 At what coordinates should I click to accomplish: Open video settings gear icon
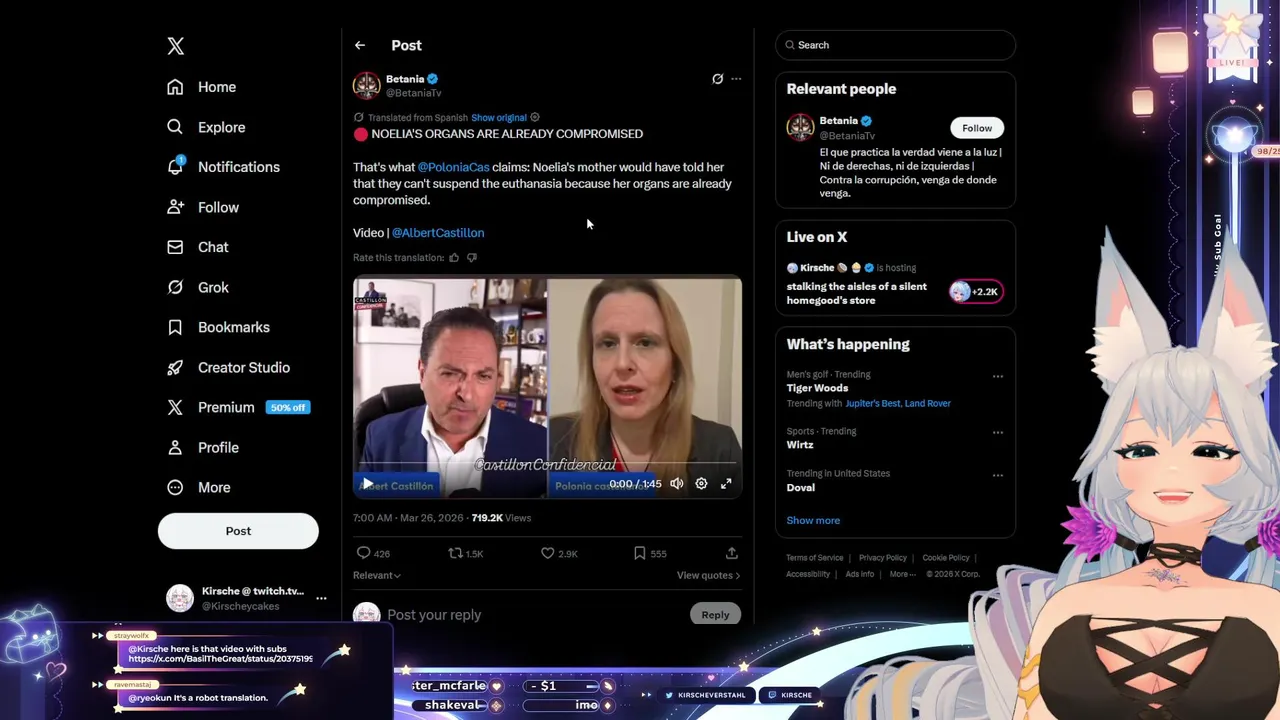click(701, 483)
